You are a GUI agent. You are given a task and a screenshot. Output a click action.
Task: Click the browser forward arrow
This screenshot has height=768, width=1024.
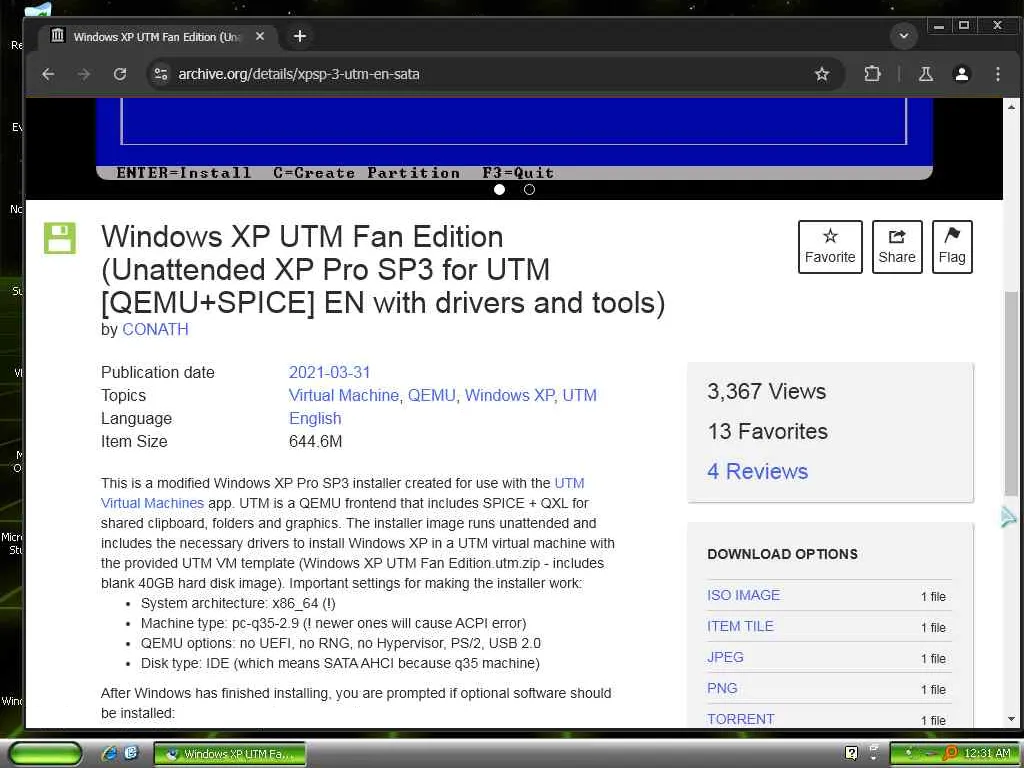click(84, 74)
